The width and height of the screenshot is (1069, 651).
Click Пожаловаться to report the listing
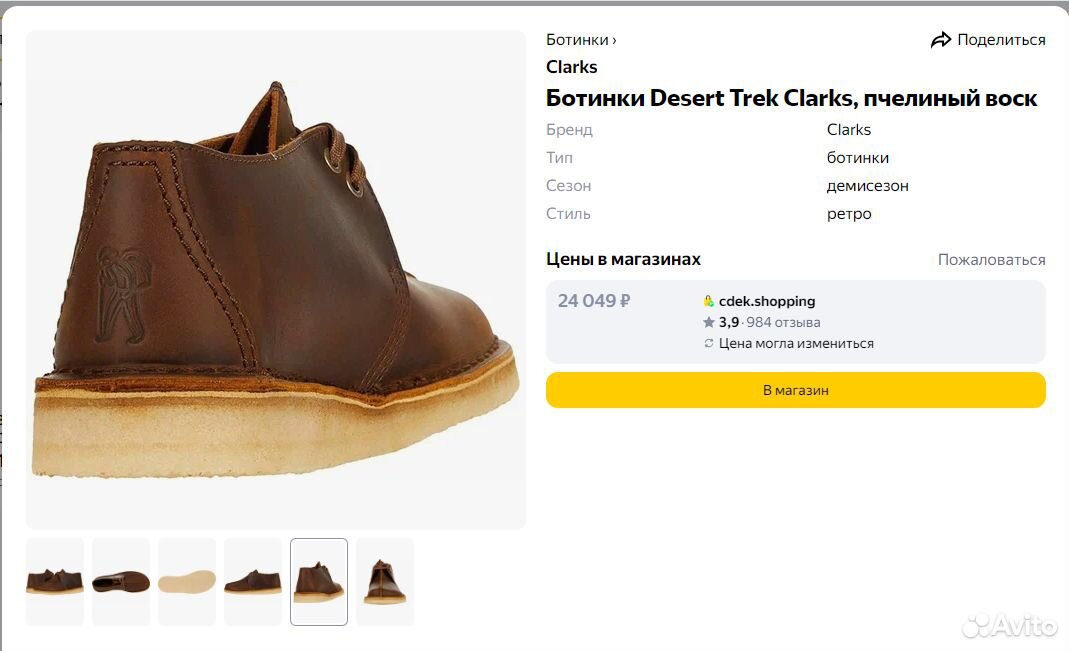(x=991, y=260)
